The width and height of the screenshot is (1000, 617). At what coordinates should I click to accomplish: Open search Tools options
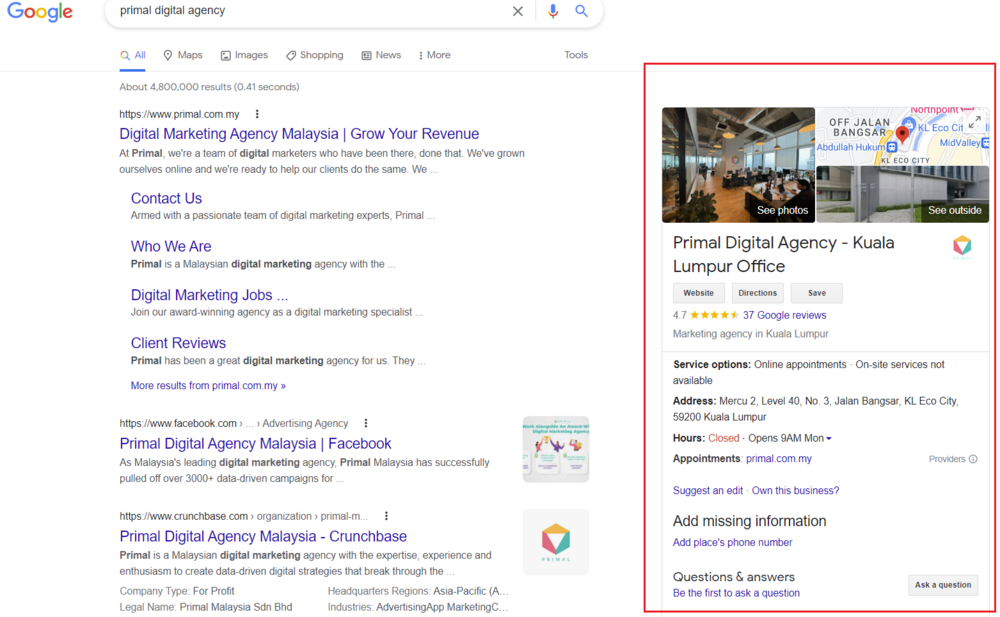576,56
